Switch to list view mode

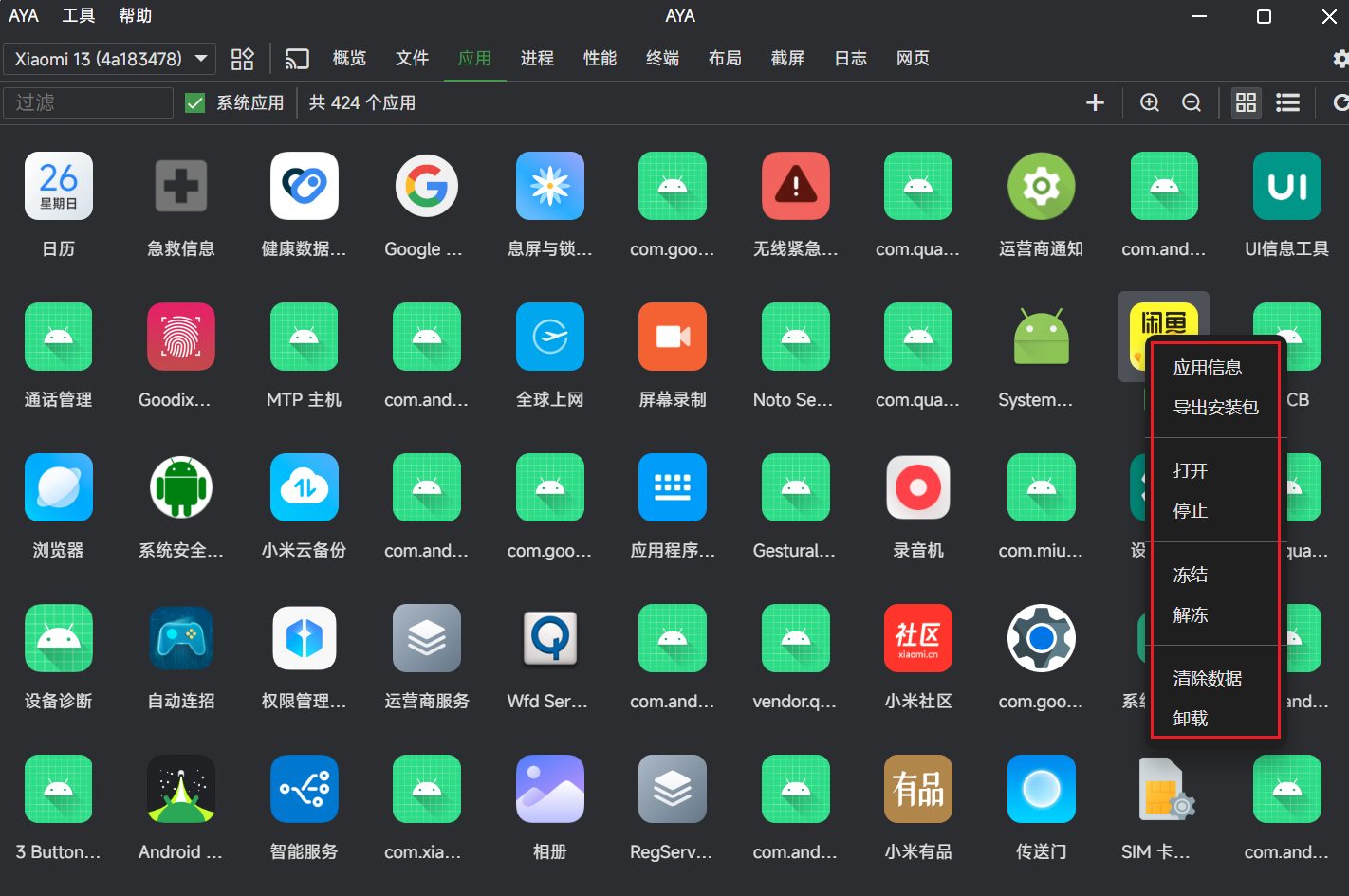point(1287,102)
